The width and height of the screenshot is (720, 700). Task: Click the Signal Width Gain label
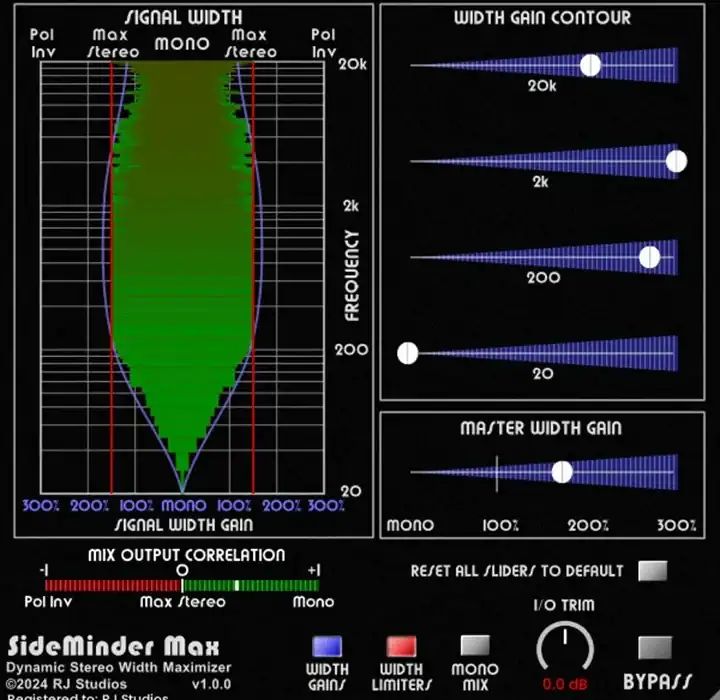coord(184,525)
